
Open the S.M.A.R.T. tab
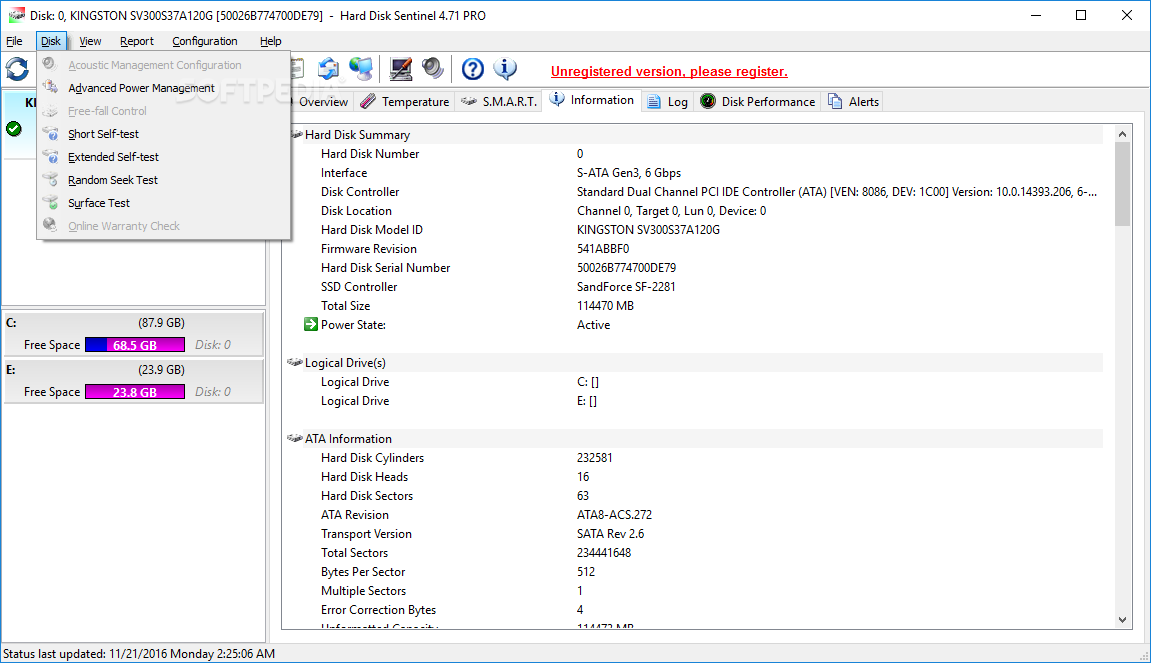click(x=499, y=101)
